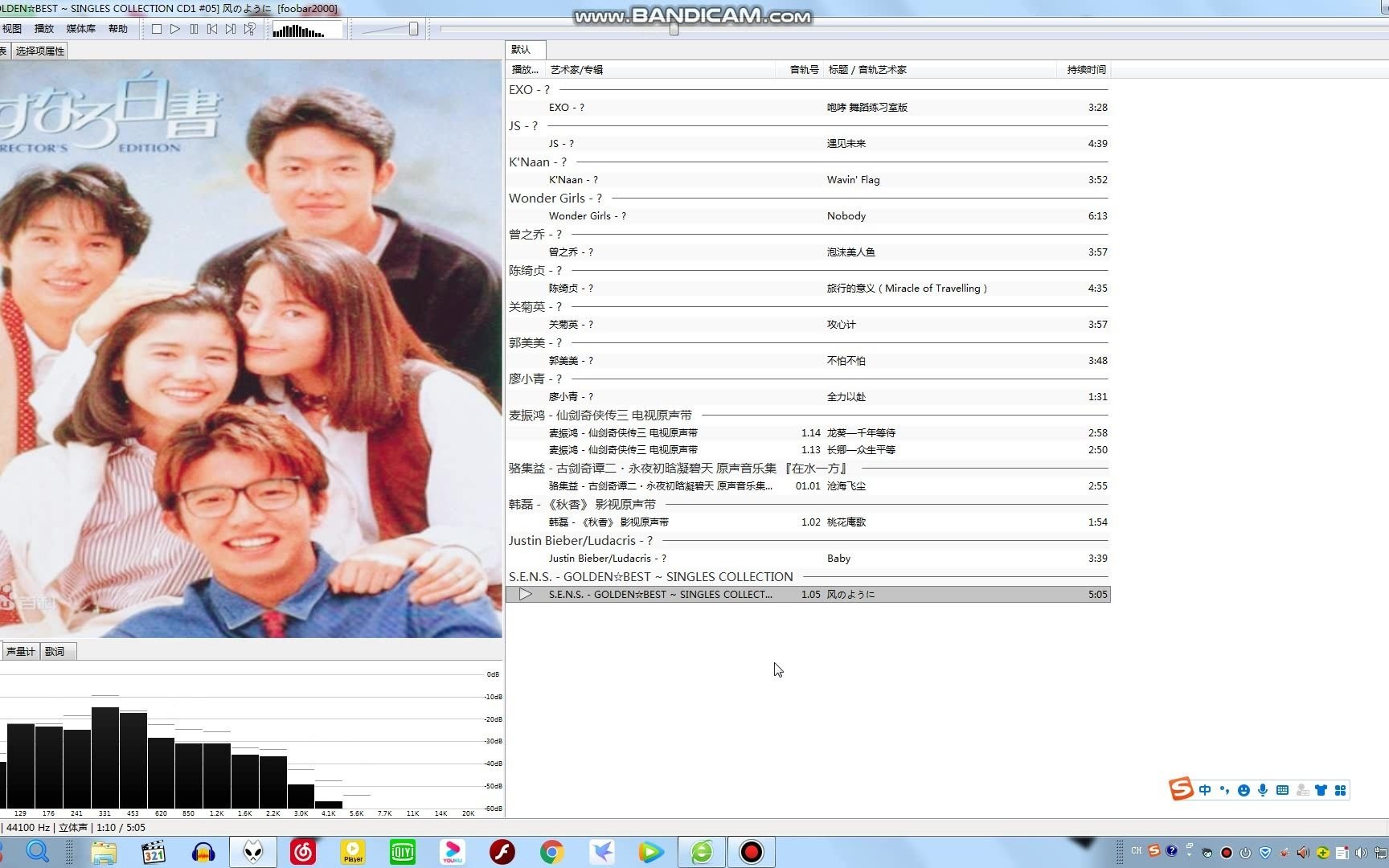This screenshot has width=1389, height=868.
Task: Select the track Nobody
Action: coord(808,216)
